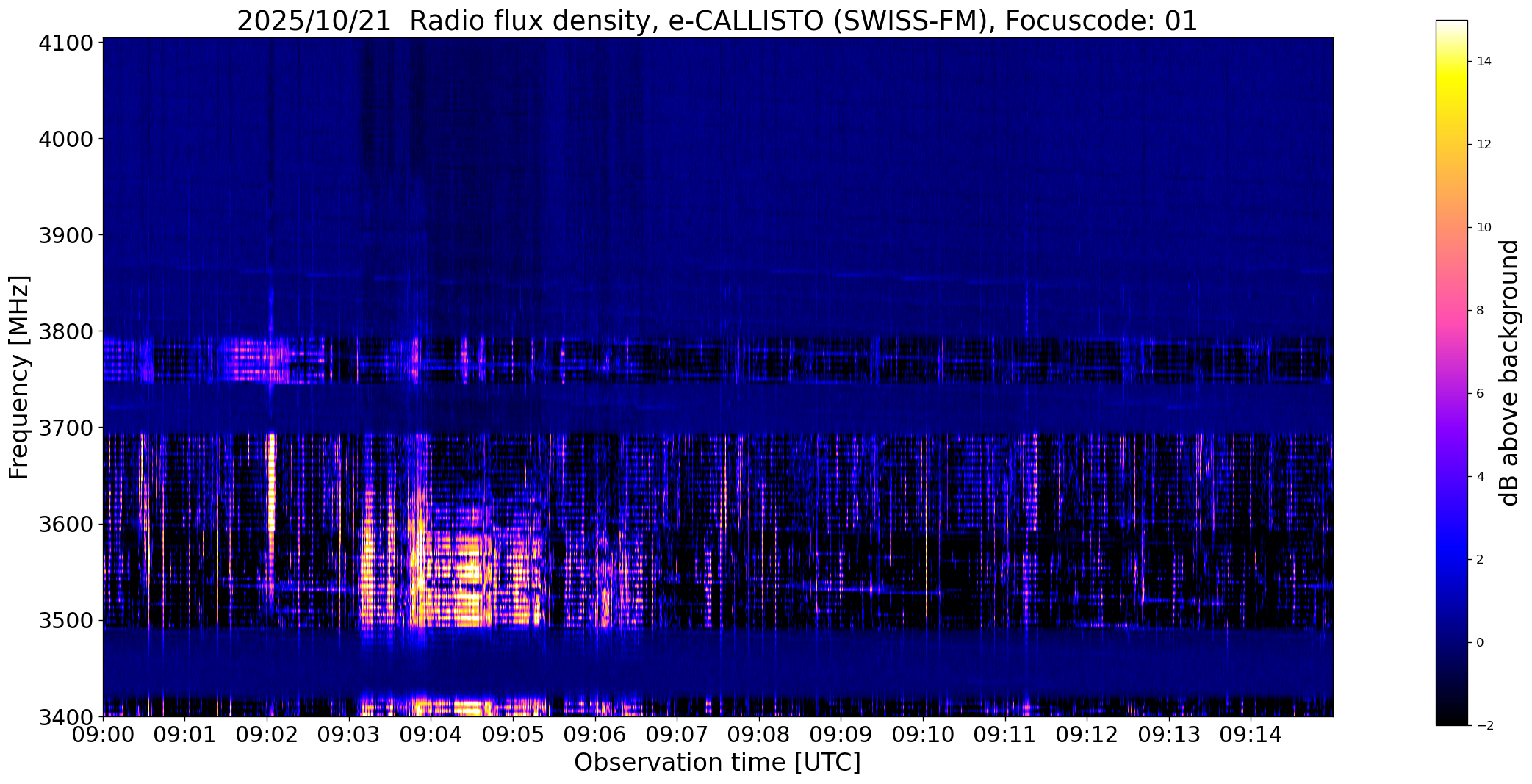Click the colorbar tick label 0
This screenshot has height=784, width=1532.
pos(1480,643)
